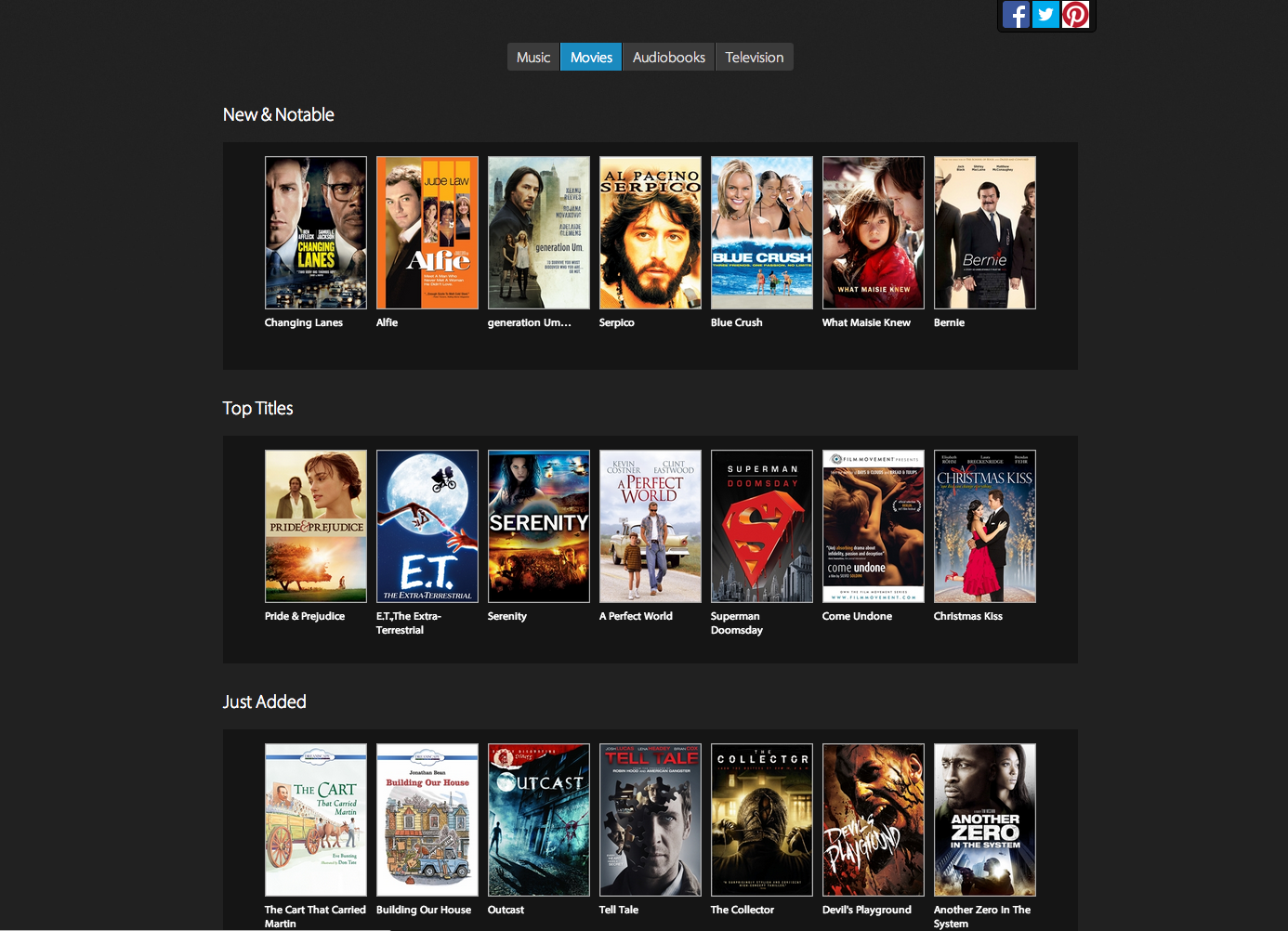Click the Devil's Playground title link

(867, 910)
